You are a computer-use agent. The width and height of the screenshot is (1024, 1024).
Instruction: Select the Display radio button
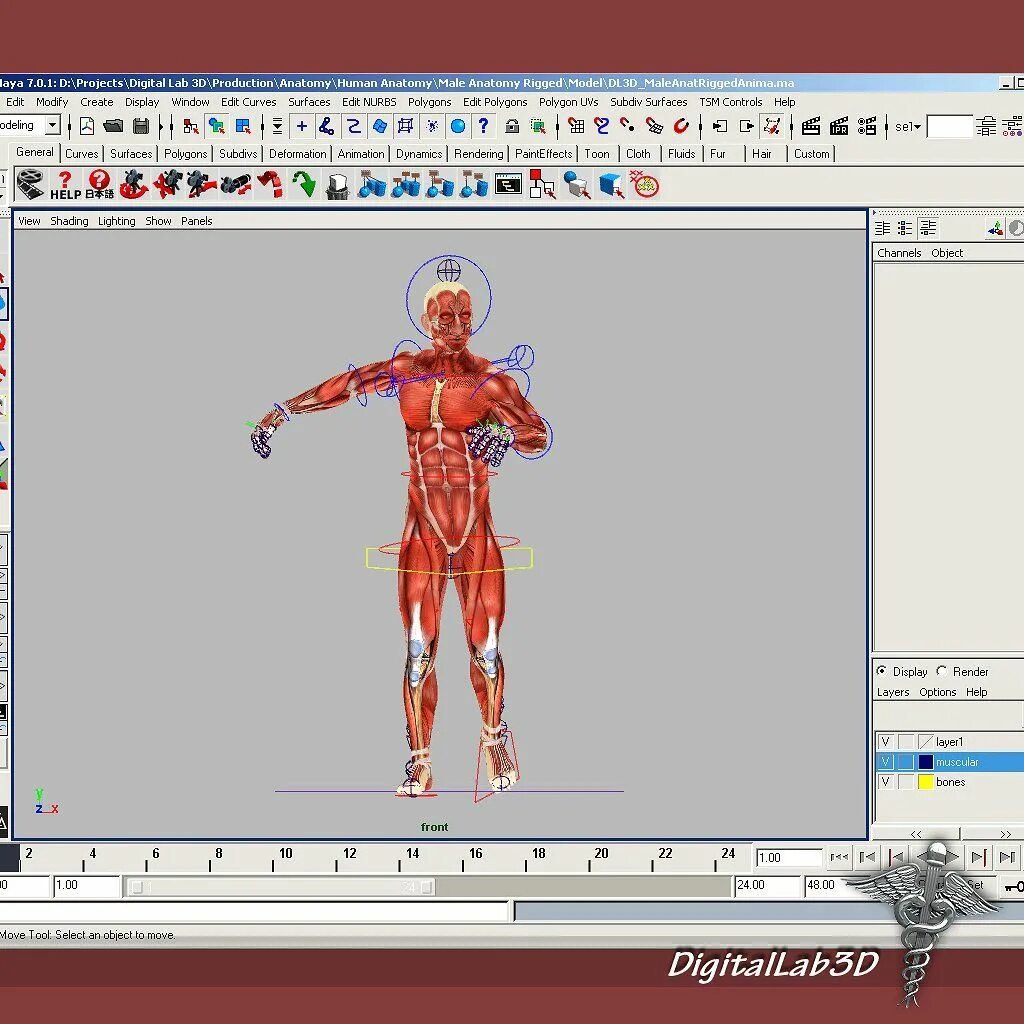(882, 671)
